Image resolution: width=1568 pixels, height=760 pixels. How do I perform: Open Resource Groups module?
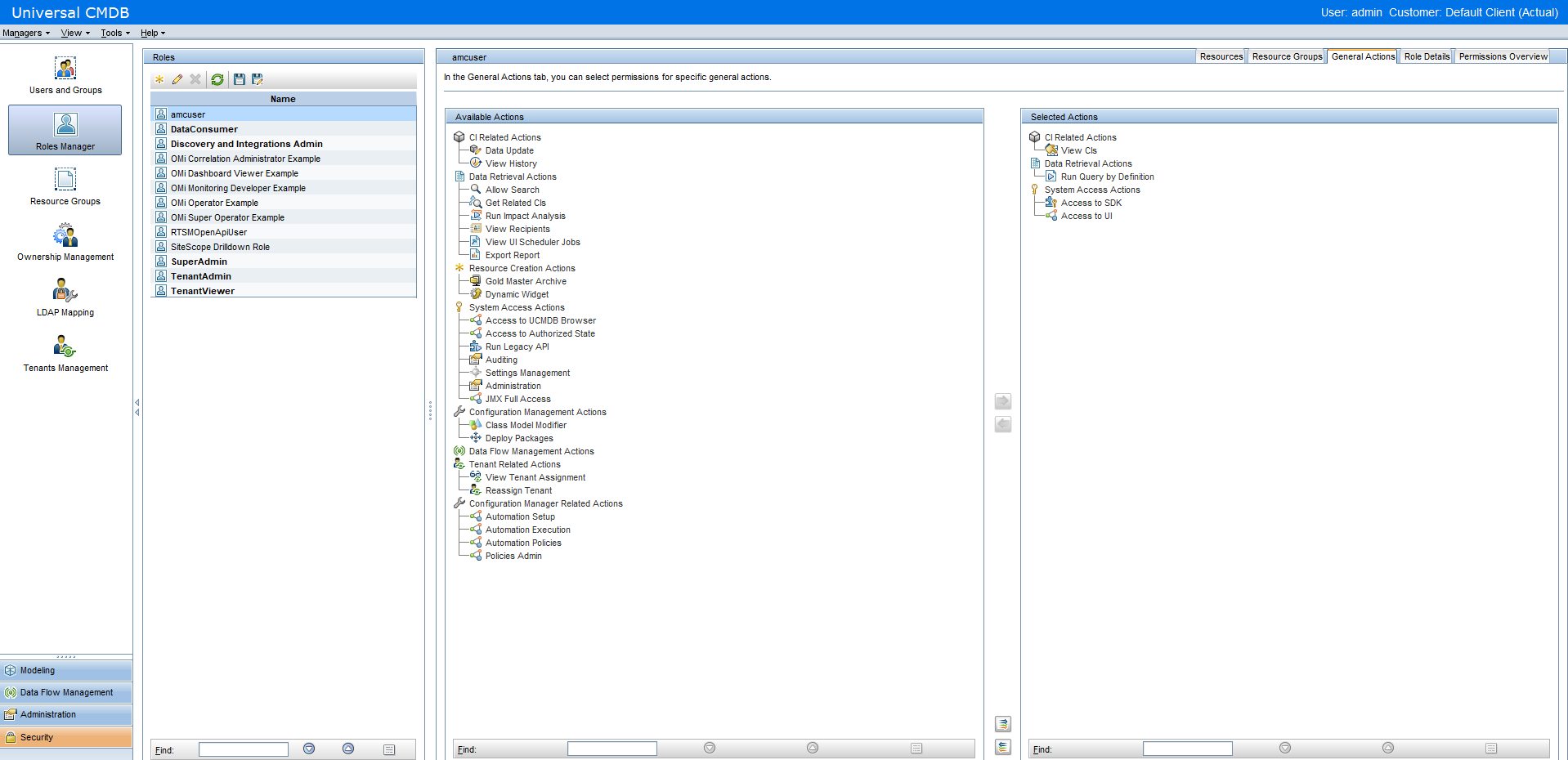(x=65, y=186)
